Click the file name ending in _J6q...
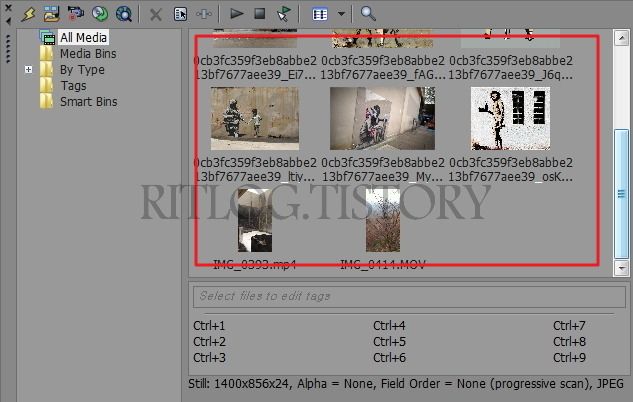The width and height of the screenshot is (633, 402). tap(511, 68)
